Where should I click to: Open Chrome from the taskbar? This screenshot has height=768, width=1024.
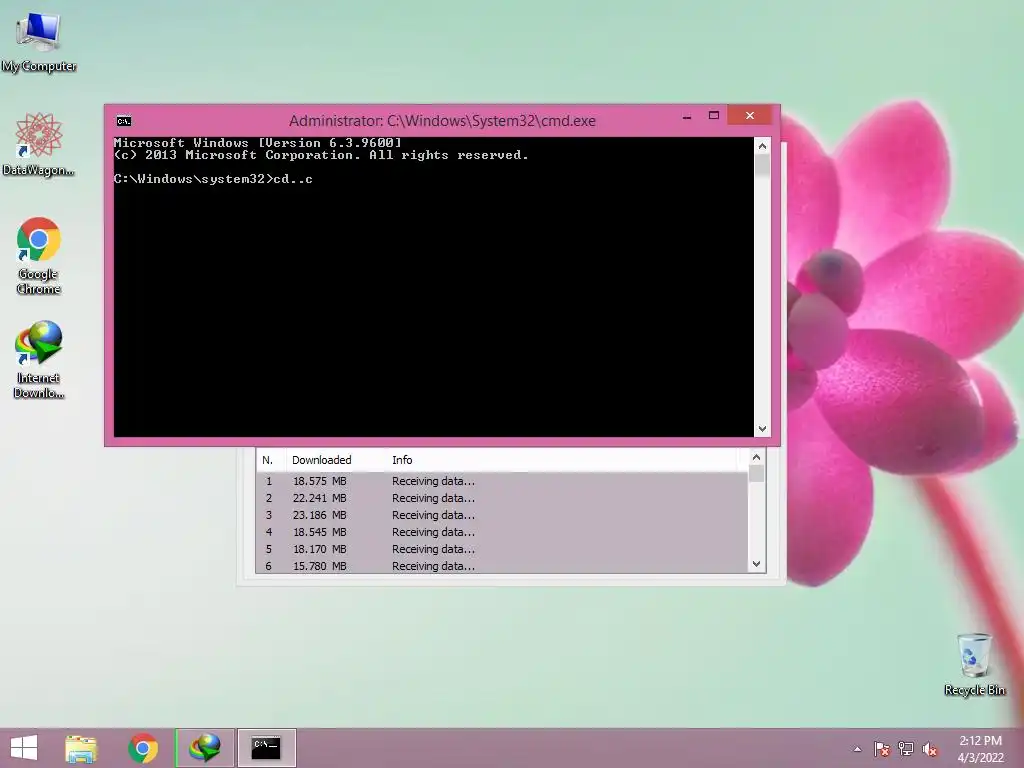point(143,748)
